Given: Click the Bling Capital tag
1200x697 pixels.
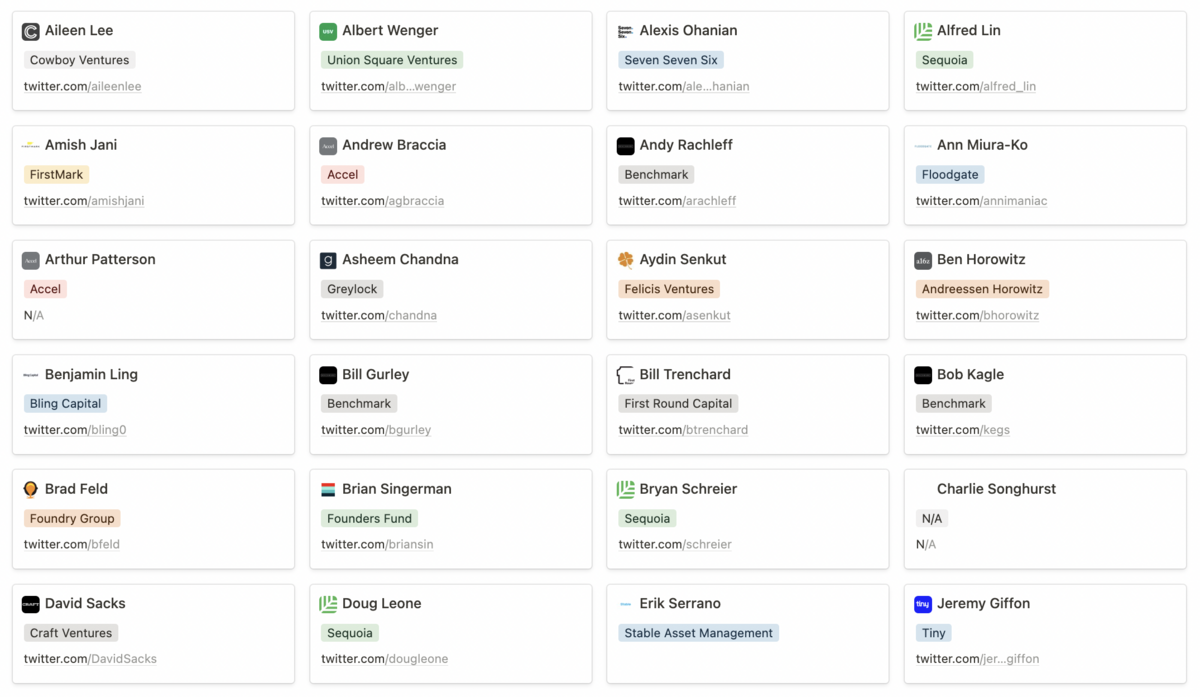Looking at the screenshot, I should click(x=65, y=404).
